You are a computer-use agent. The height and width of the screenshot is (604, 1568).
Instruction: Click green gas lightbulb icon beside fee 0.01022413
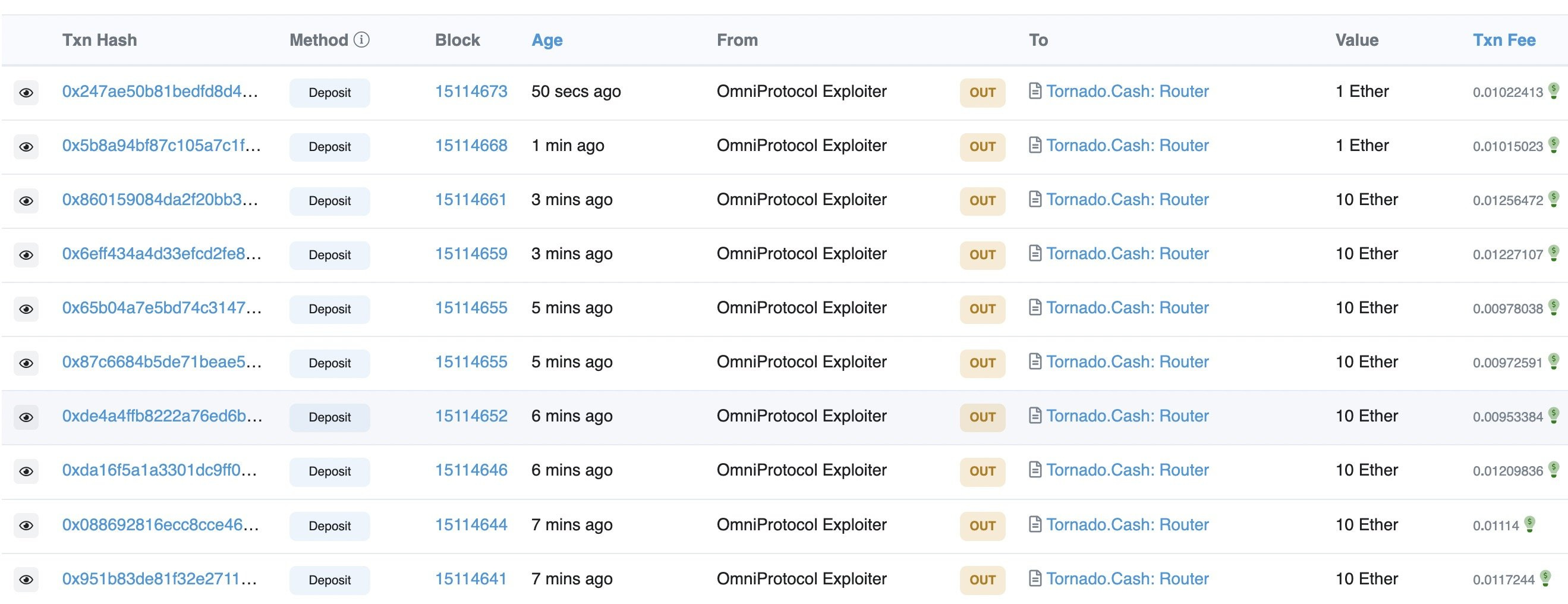click(x=1553, y=92)
